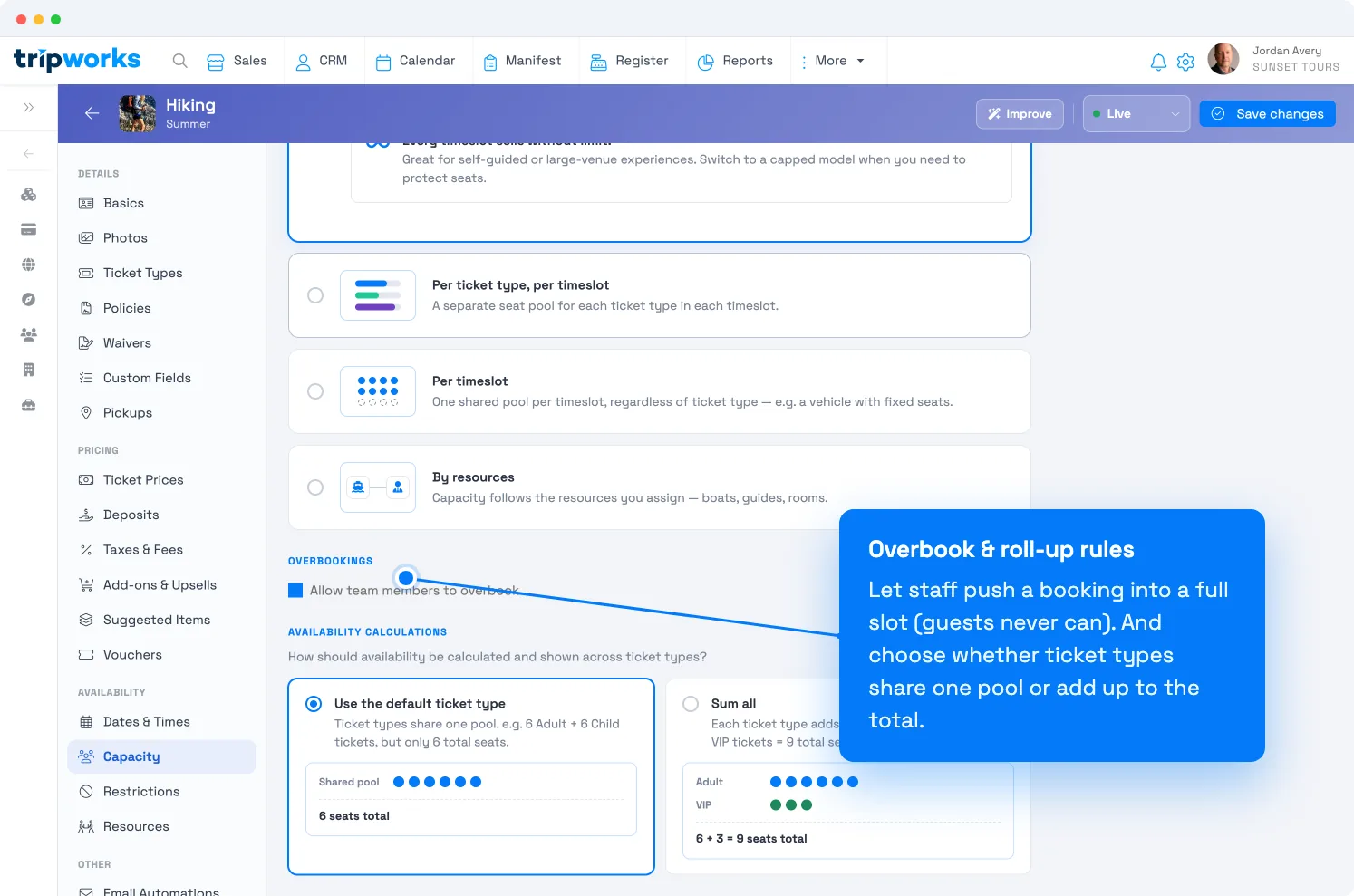Viewport: 1354px width, 896px height.
Task: Click the Improve button
Action: tap(1020, 114)
